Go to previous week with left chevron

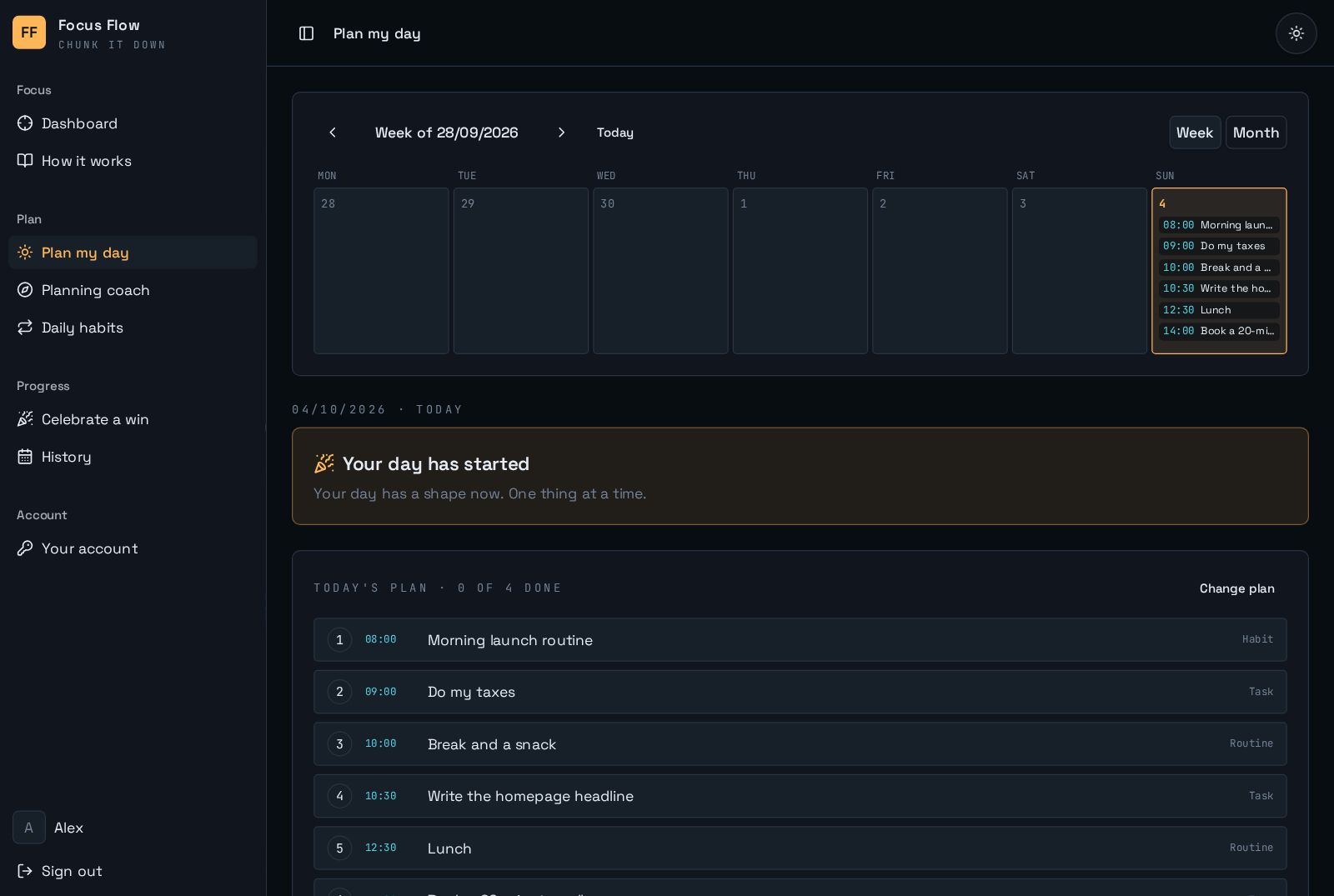pyautogui.click(x=333, y=133)
